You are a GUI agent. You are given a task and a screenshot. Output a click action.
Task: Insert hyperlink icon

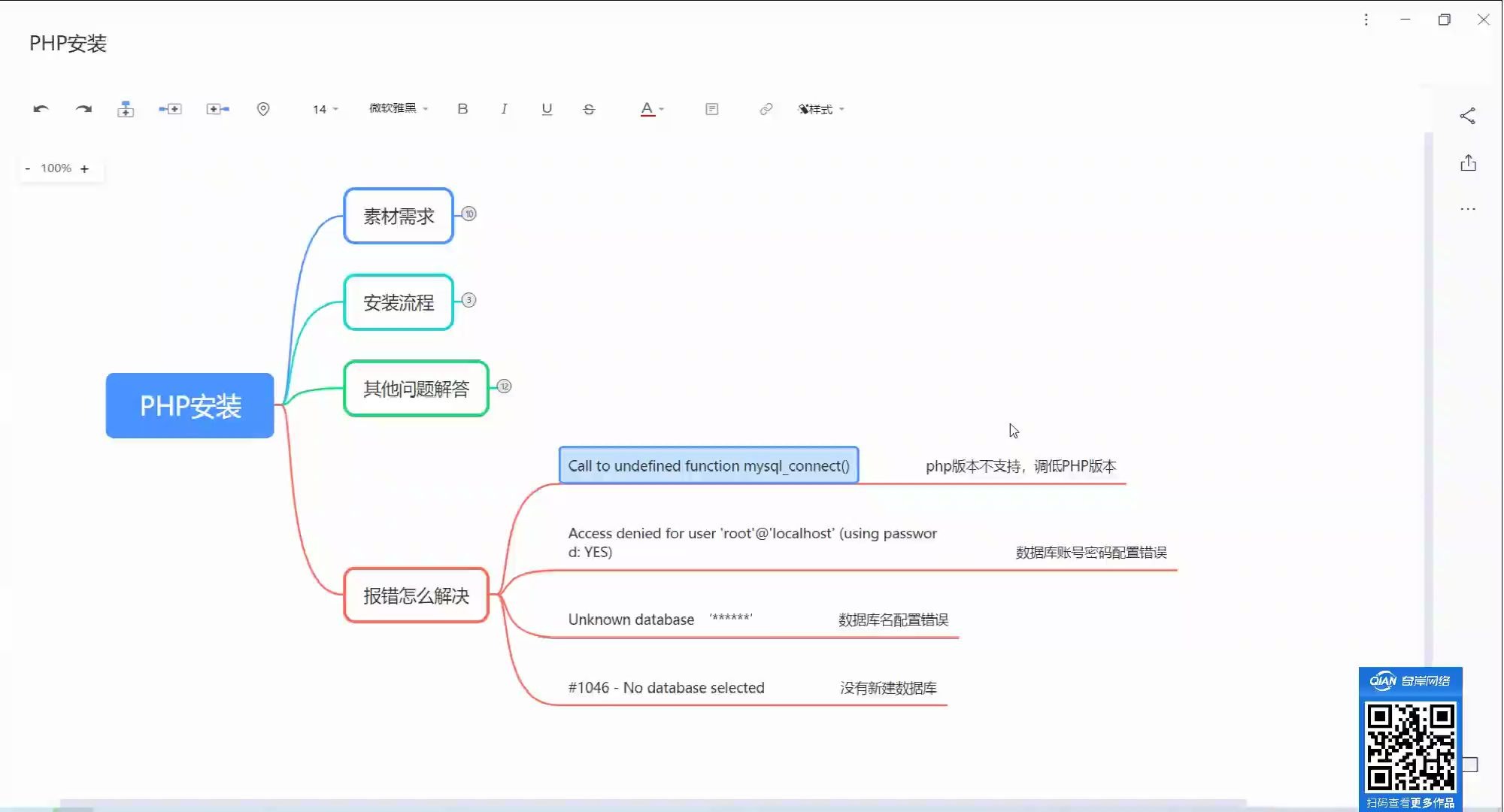point(766,109)
